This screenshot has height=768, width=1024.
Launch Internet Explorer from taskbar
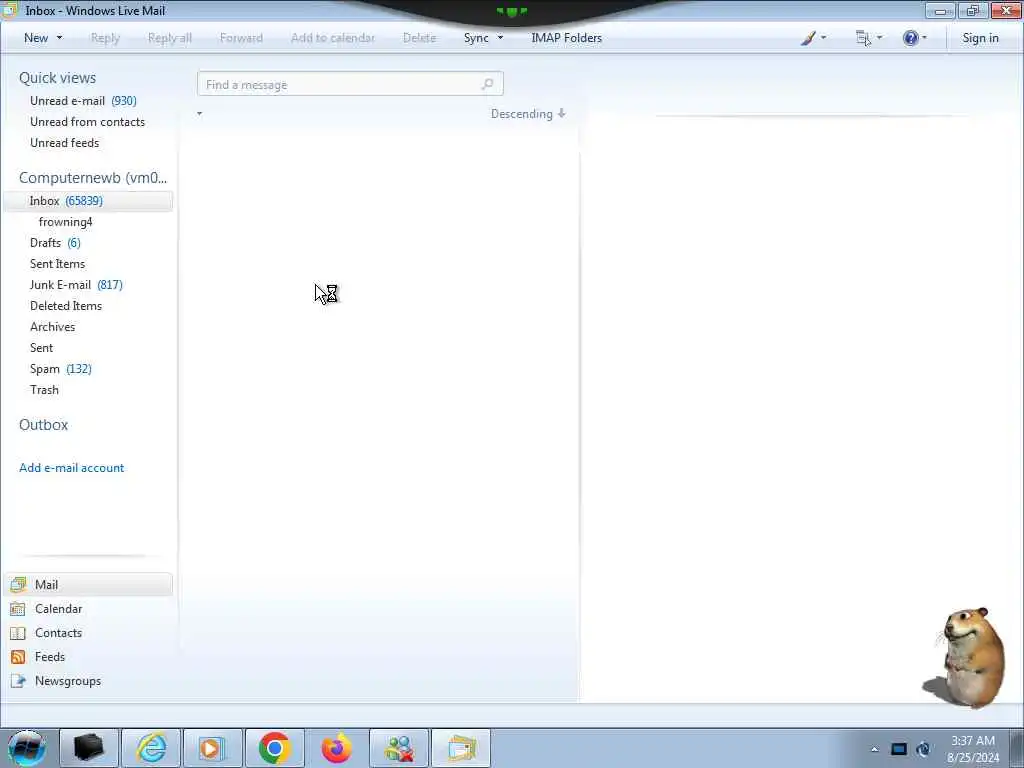(152, 748)
